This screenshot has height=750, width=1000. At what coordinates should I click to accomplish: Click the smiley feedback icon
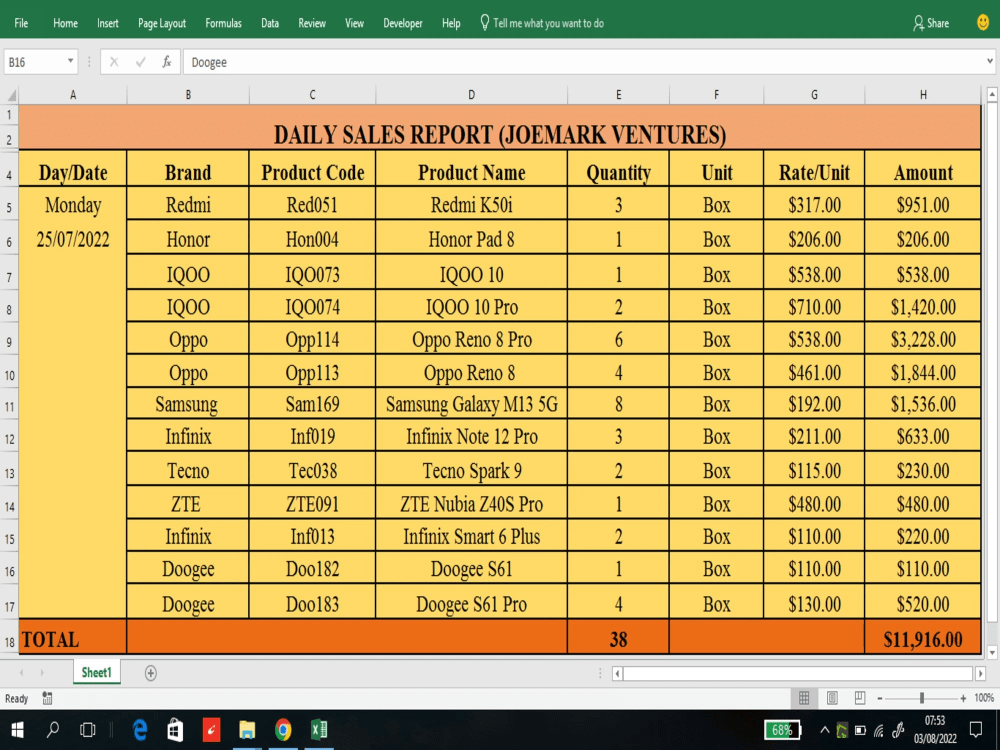pyautogui.click(x=983, y=23)
